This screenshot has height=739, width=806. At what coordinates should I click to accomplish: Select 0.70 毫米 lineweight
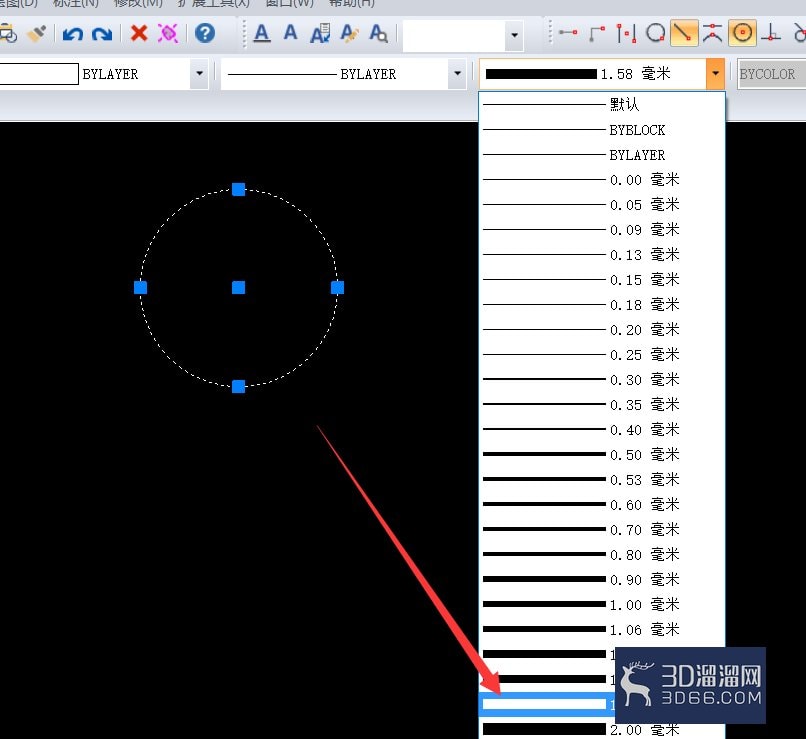pos(601,529)
